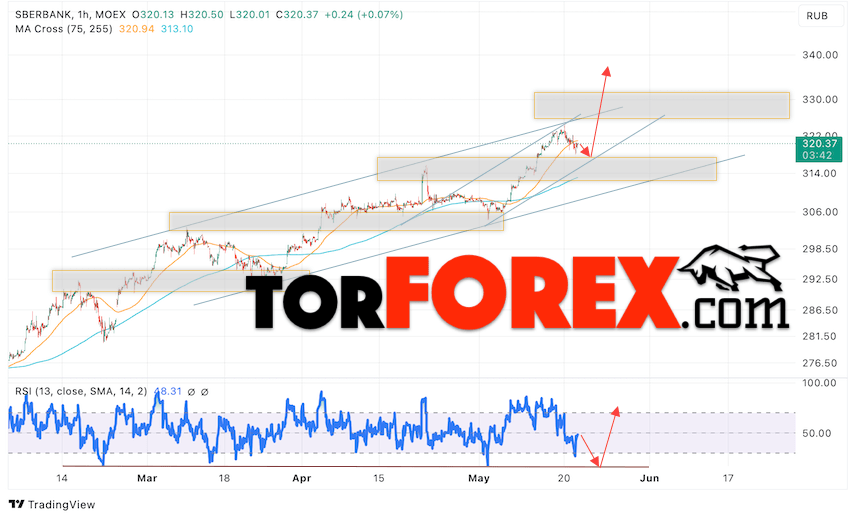This screenshot has width=856, height=519.
Task: Click the second RSI circle-slash icon
Action: click(x=205, y=392)
